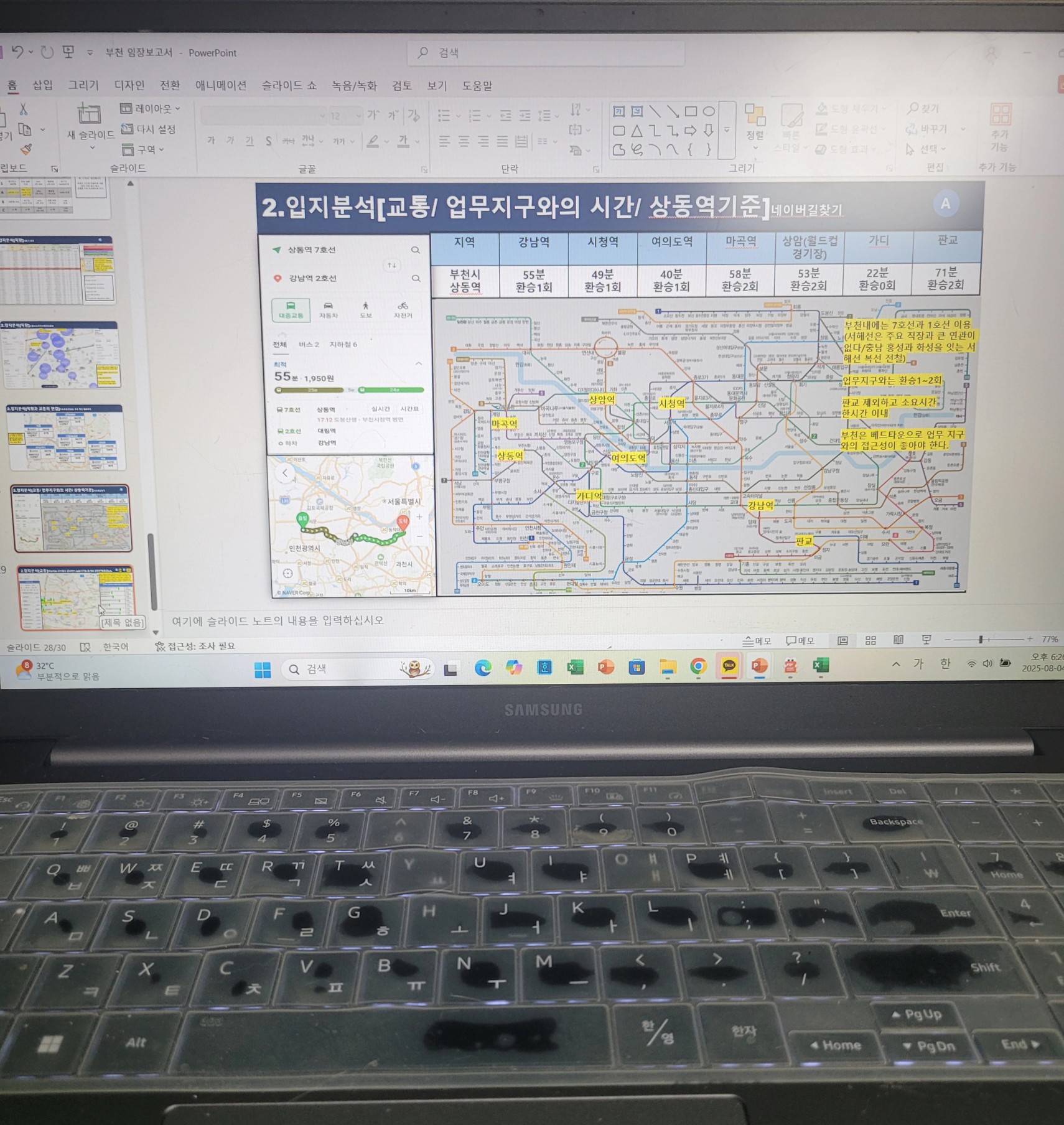
Task: Click the Cut scissors icon
Action: 24,110
